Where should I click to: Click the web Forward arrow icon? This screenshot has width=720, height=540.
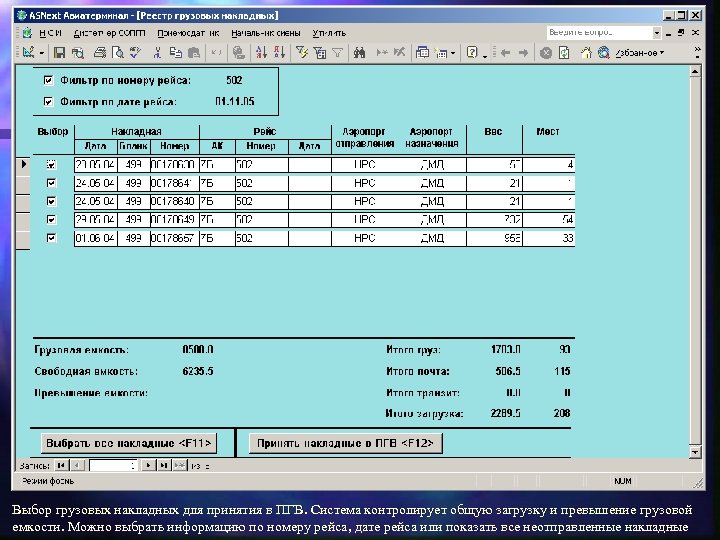coord(523,53)
